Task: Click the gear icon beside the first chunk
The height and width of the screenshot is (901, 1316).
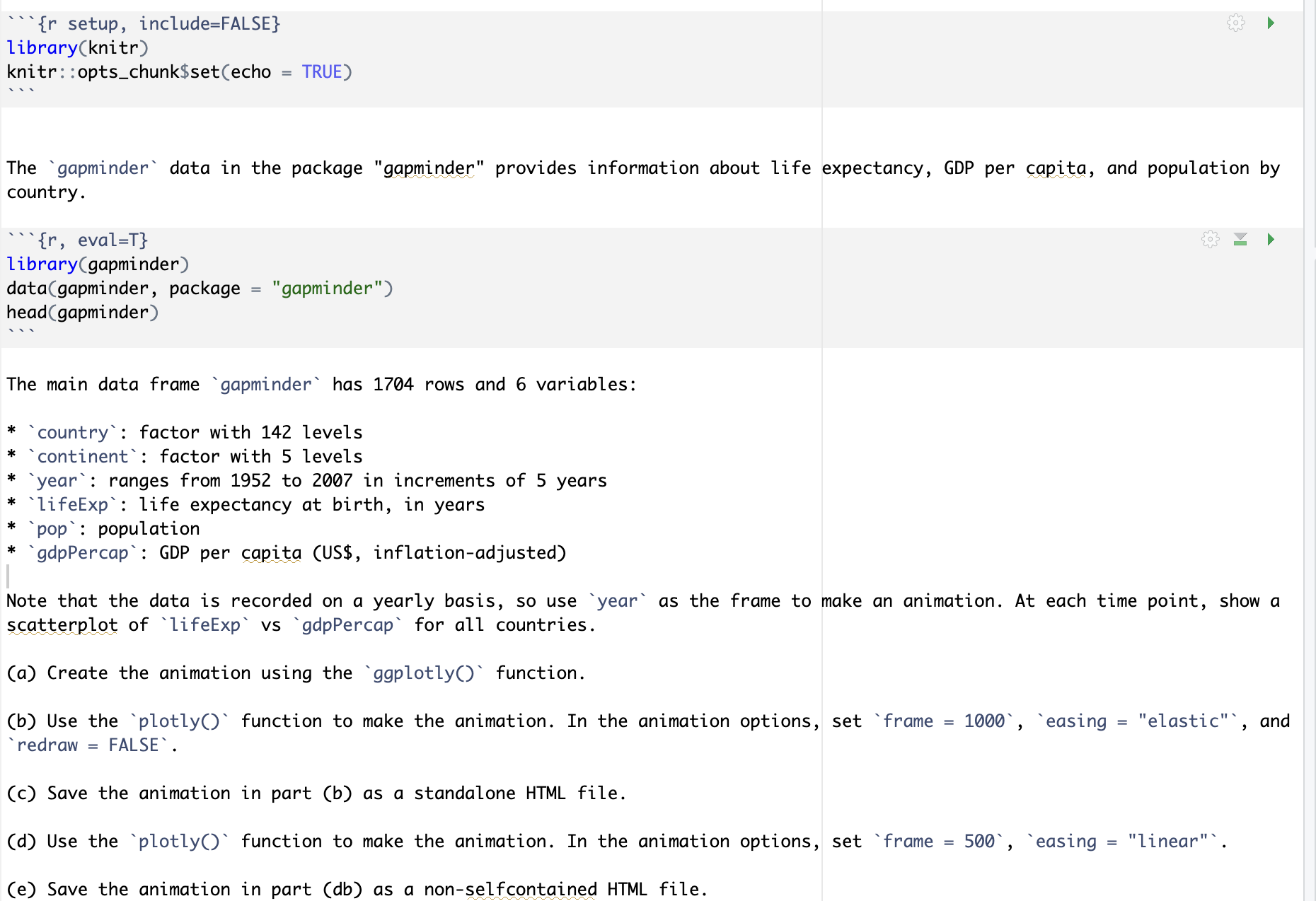Action: point(1236,23)
